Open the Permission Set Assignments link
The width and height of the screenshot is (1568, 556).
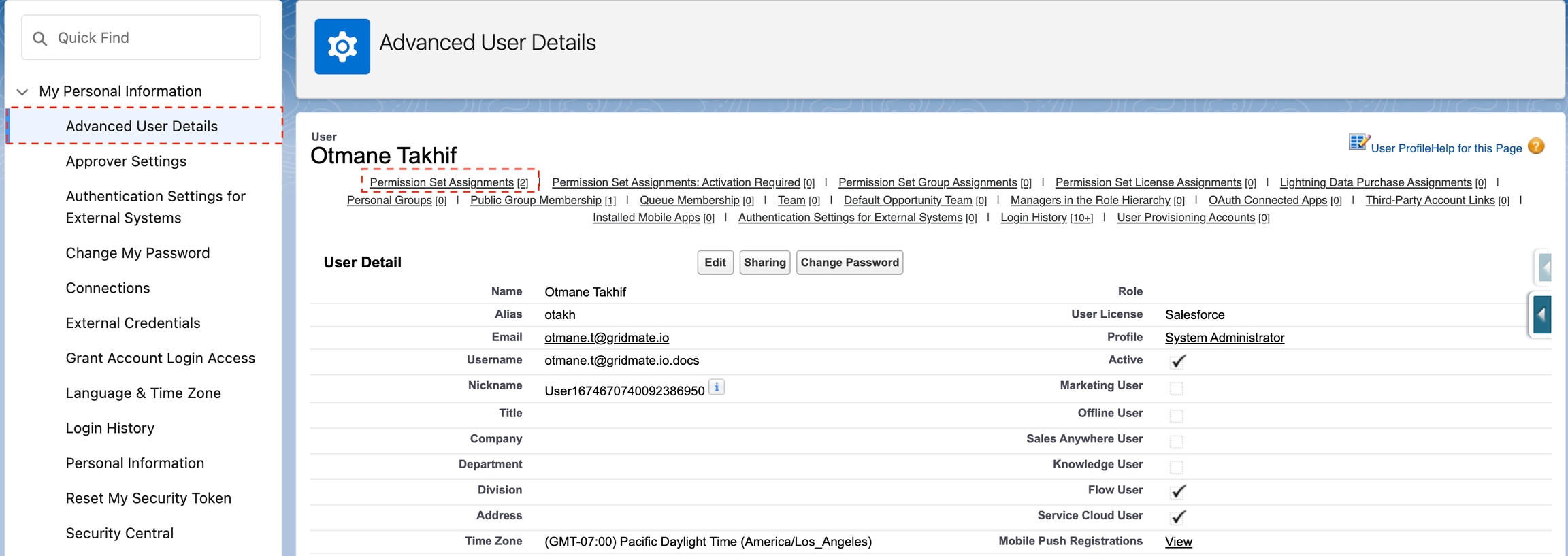coord(441,182)
